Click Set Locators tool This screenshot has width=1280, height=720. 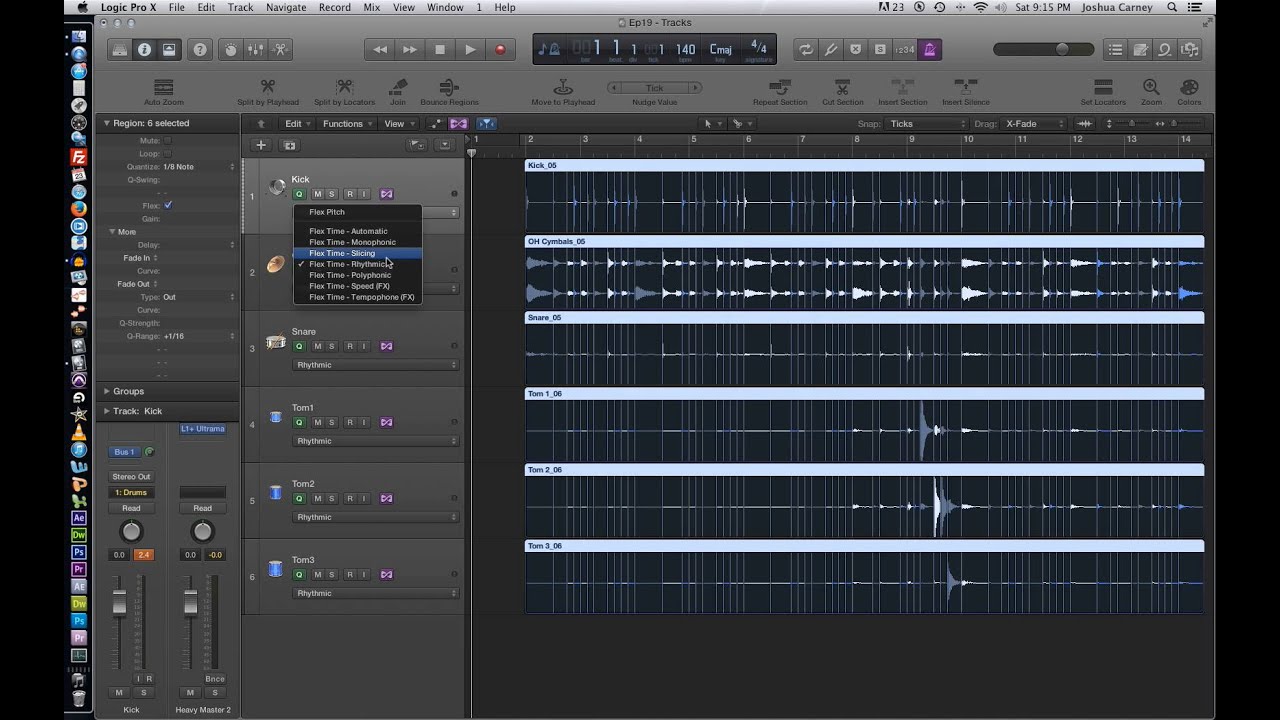click(x=1103, y=92)
